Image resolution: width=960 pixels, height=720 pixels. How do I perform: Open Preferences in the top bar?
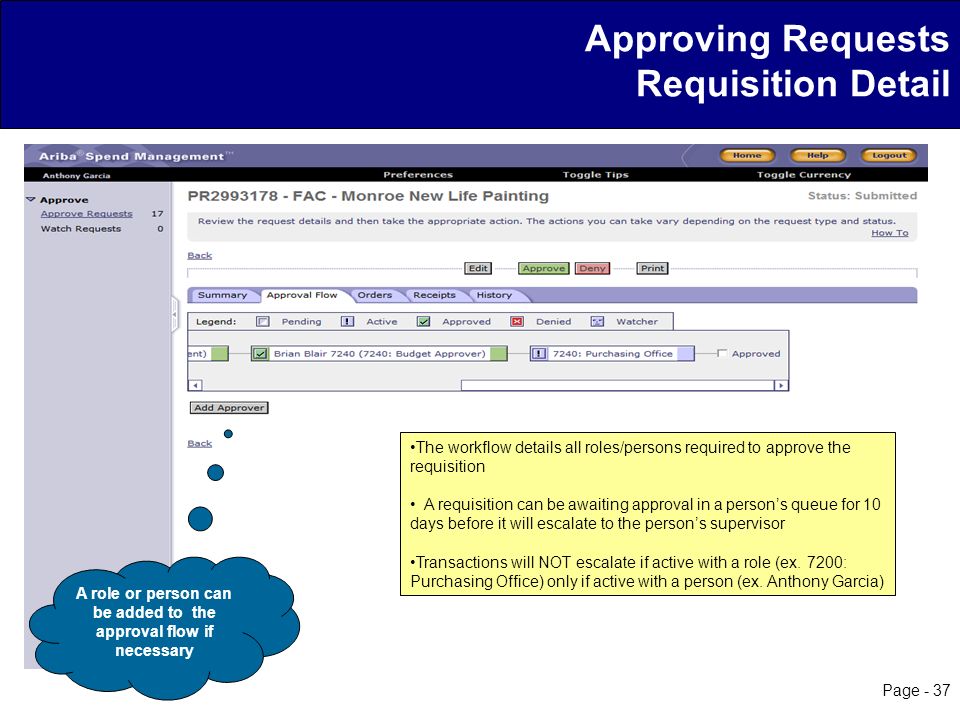[x=418, y=174]
